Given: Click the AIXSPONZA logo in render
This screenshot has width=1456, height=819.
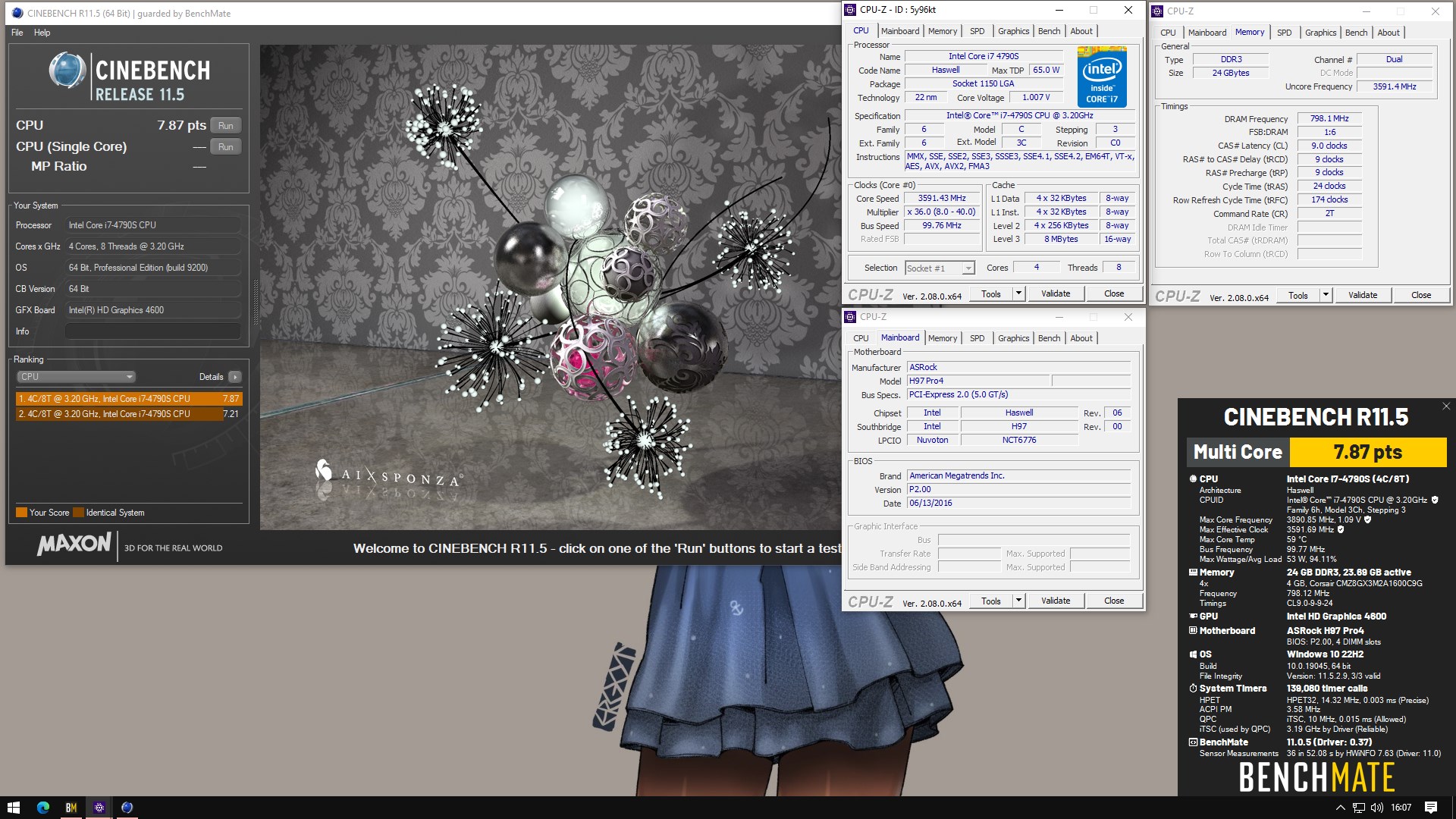Looking at the screenshot, I should pos(388,474).
